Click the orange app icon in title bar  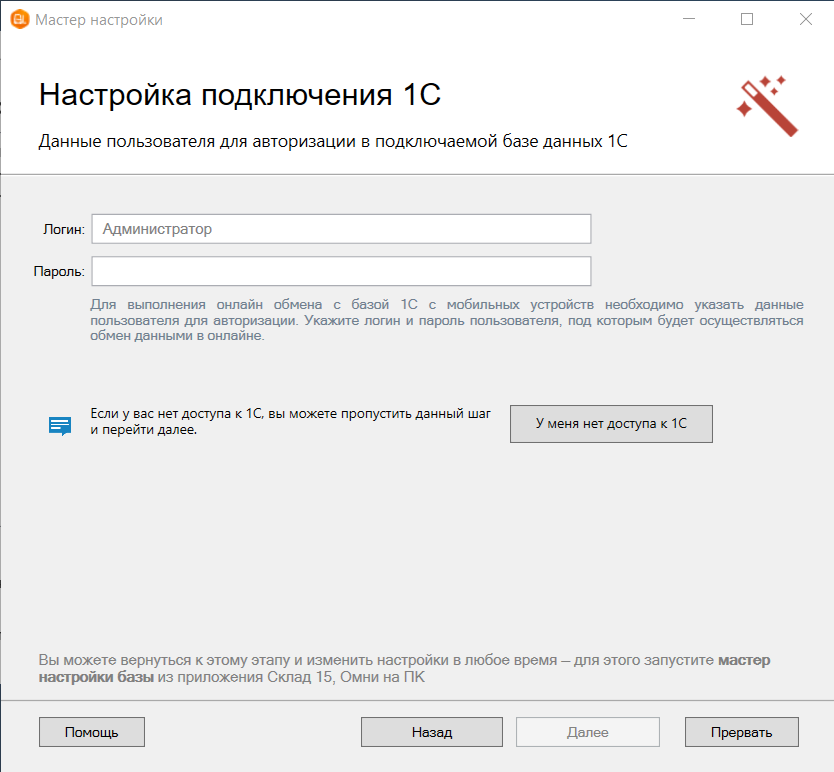pos(20,20)
